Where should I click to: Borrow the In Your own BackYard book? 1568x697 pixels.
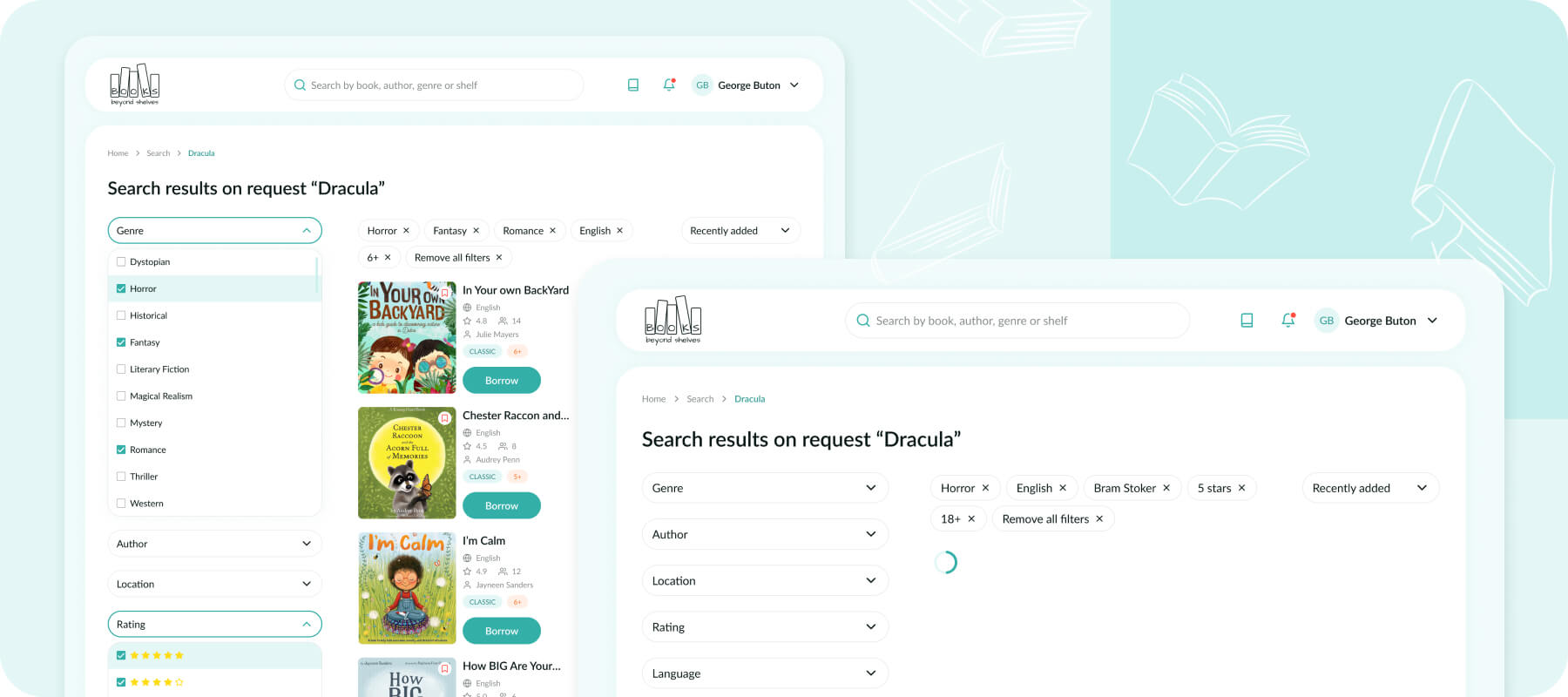coord(502,381)
